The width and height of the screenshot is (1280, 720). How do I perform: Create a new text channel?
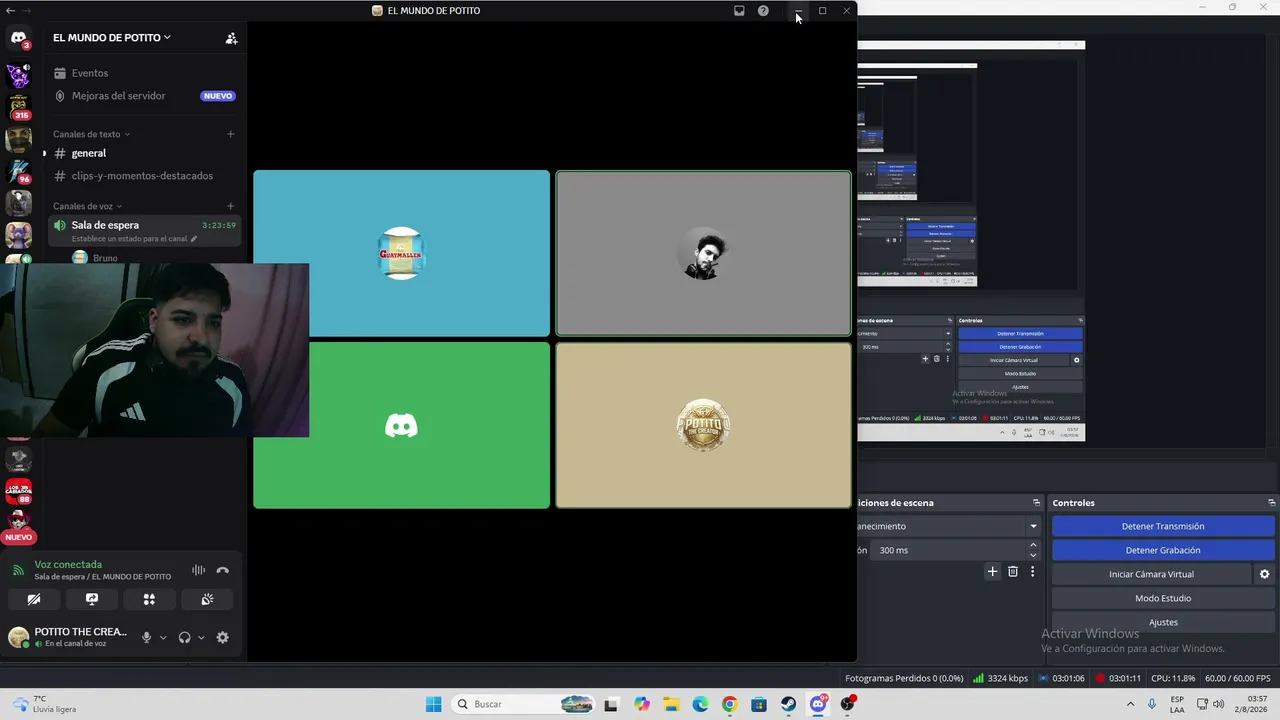tap(231, 134)
